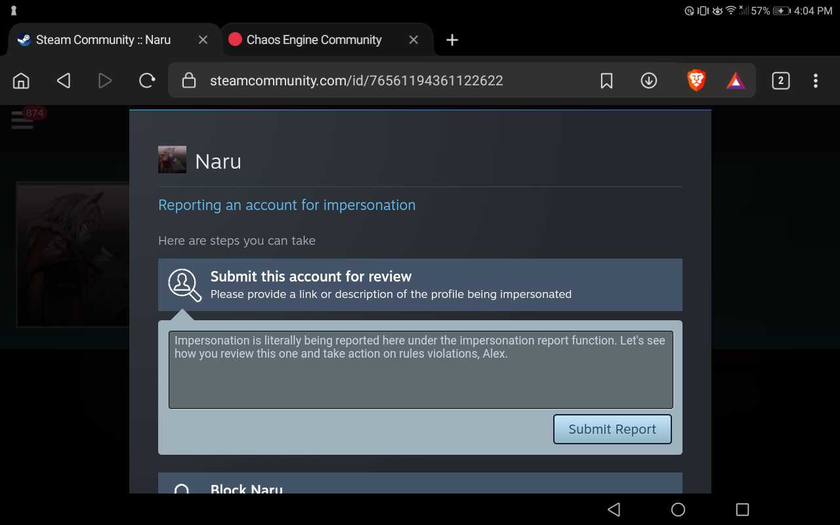
Task: Open Brave Shields lion icon
Action: (696, 81)
